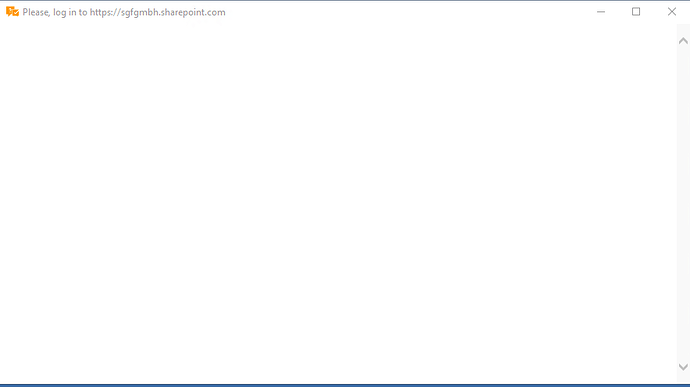Click the empty title bar area beside the URL

click(x=404, y=12)
